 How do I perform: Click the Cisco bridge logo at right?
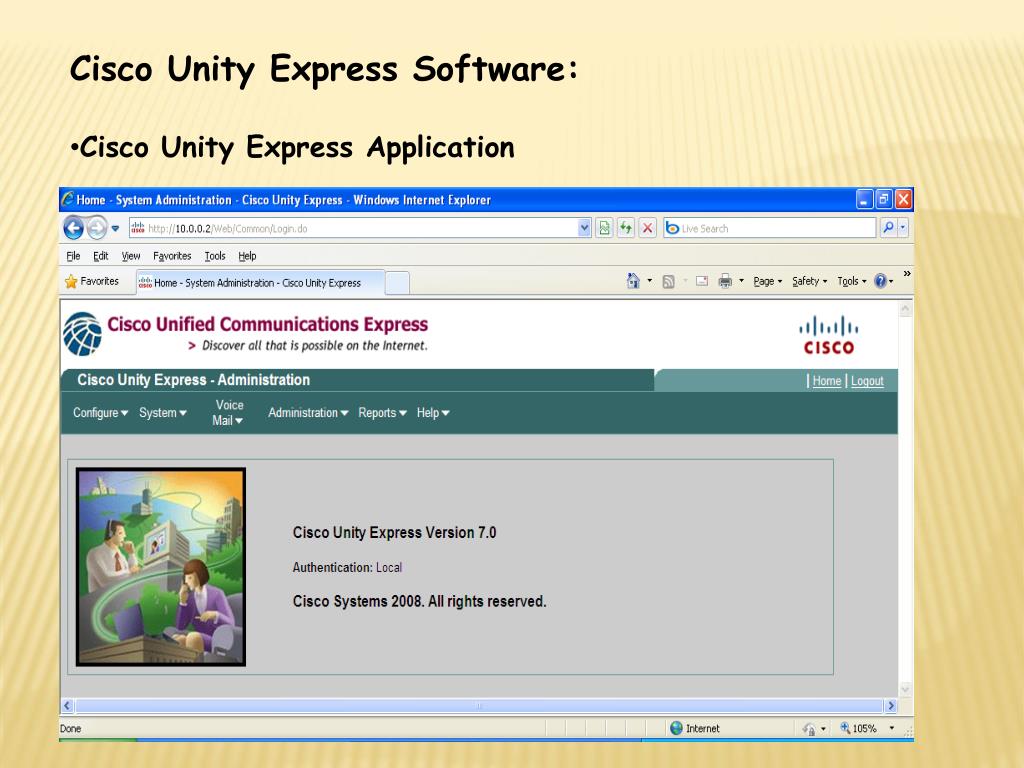tap(829, 335)
